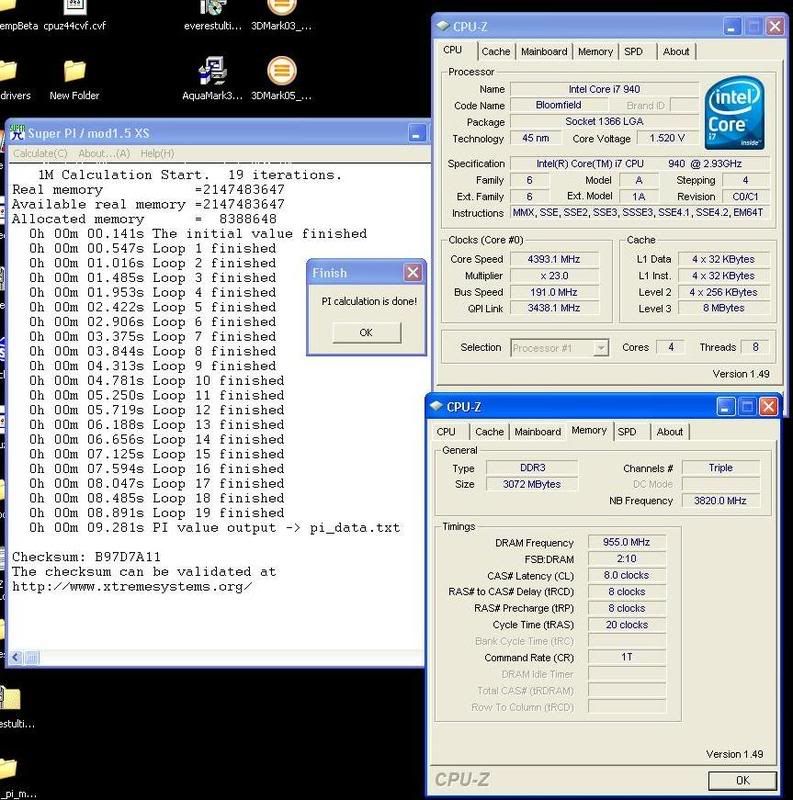Close the Finish dialog with X
Image resolution: width=793 pixels, height=800 pixels.
coord(413,272)
